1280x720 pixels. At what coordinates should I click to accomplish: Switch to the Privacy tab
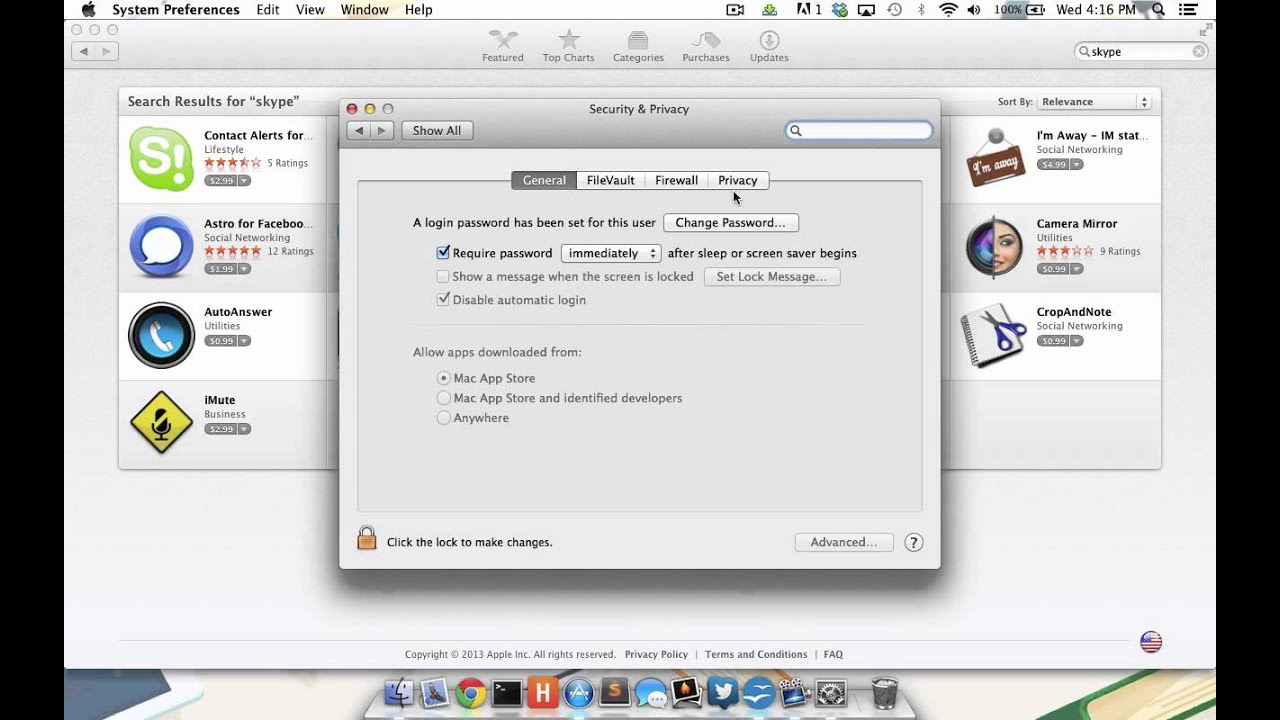738,180
